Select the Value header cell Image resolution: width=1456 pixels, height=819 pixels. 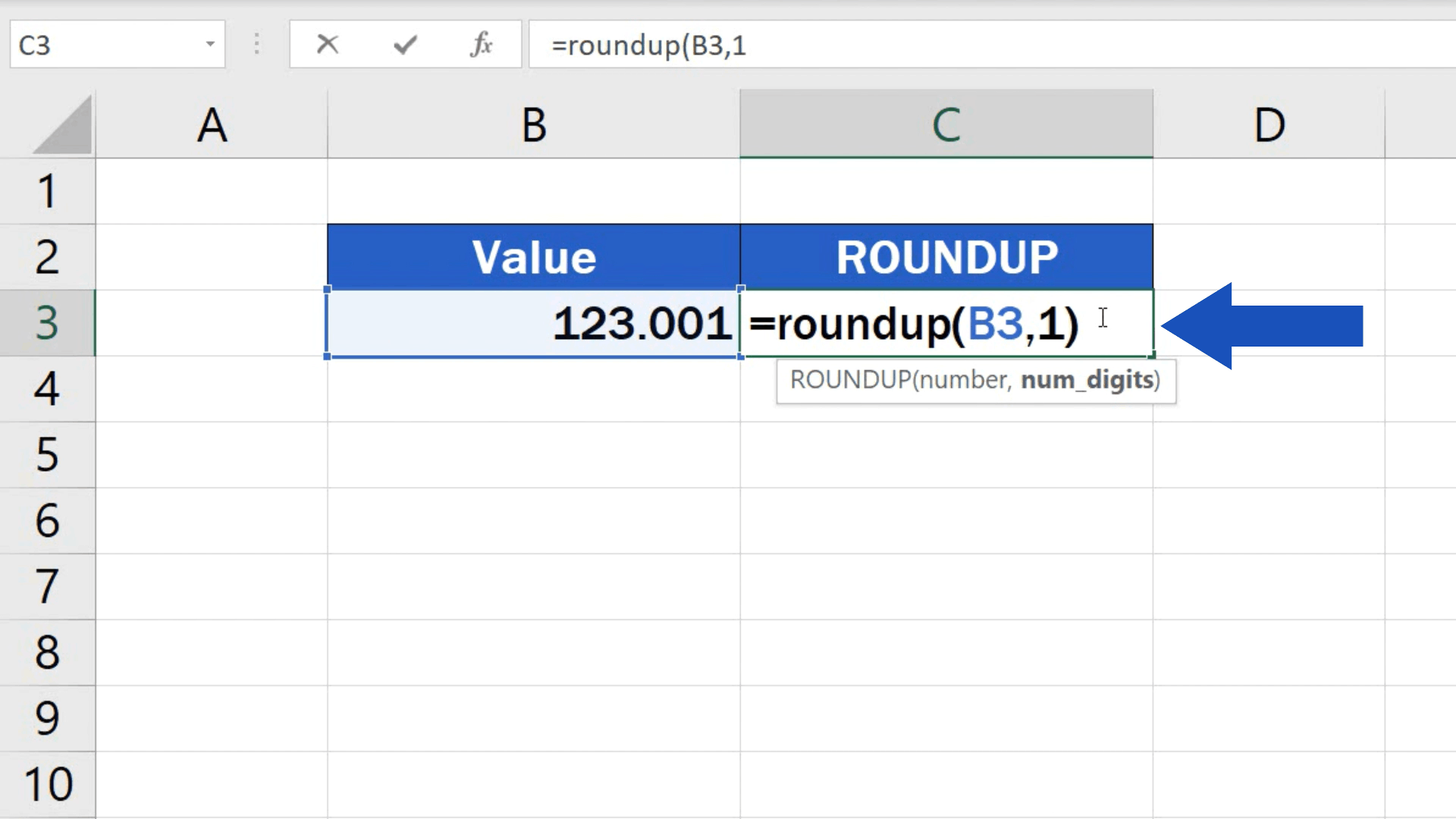pos(533,256)
